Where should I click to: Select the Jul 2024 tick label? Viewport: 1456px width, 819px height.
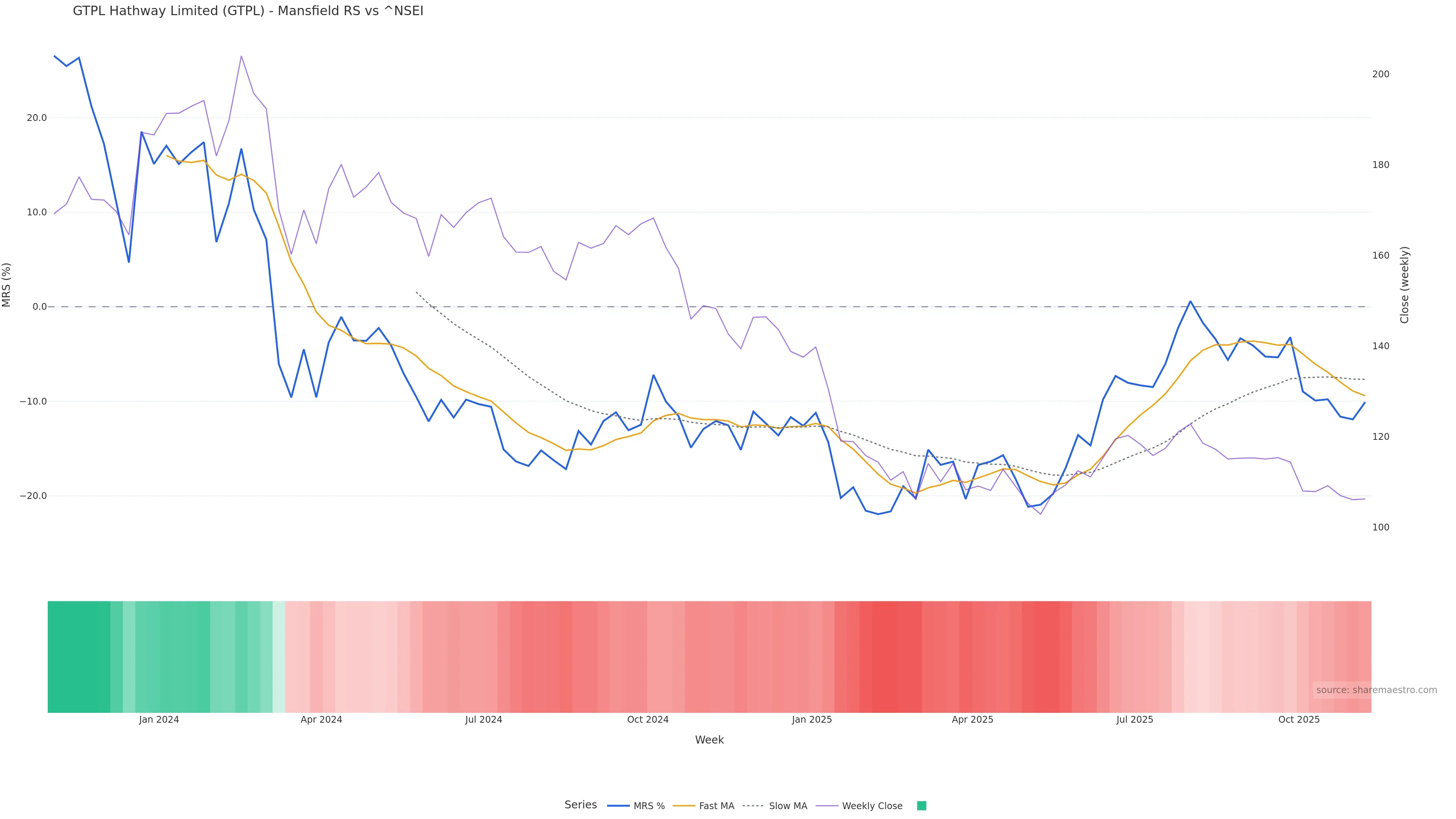[483, 720]
